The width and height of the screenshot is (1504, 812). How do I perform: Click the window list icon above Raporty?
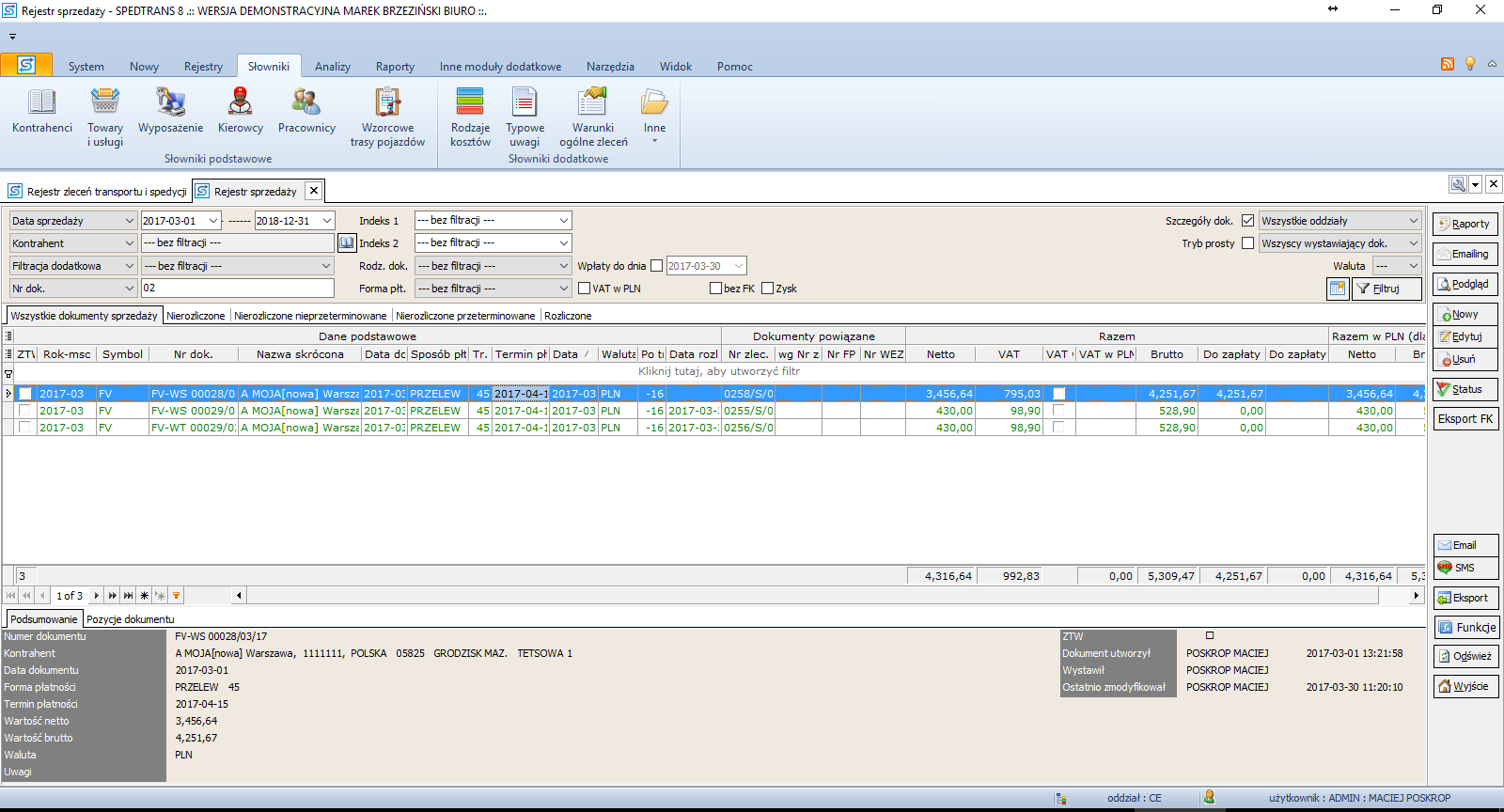point(1458,184)
